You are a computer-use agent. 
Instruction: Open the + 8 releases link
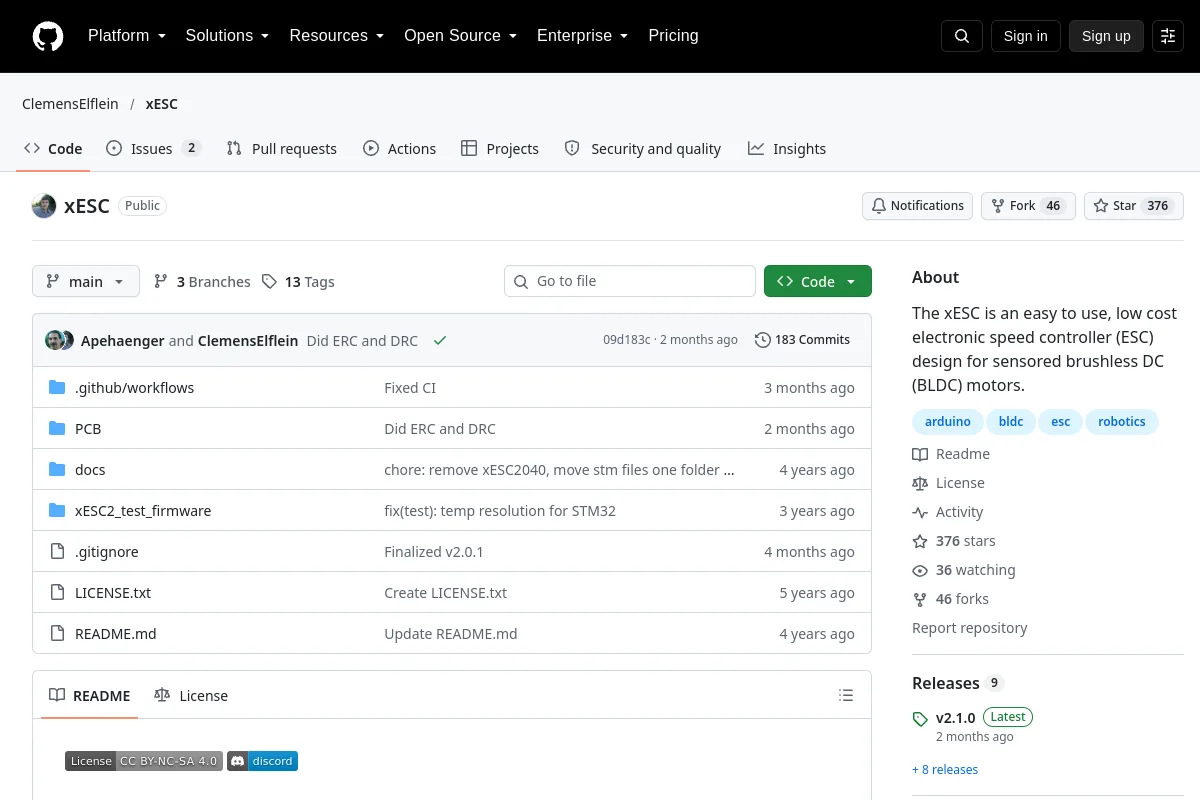(x=945, y=770)
